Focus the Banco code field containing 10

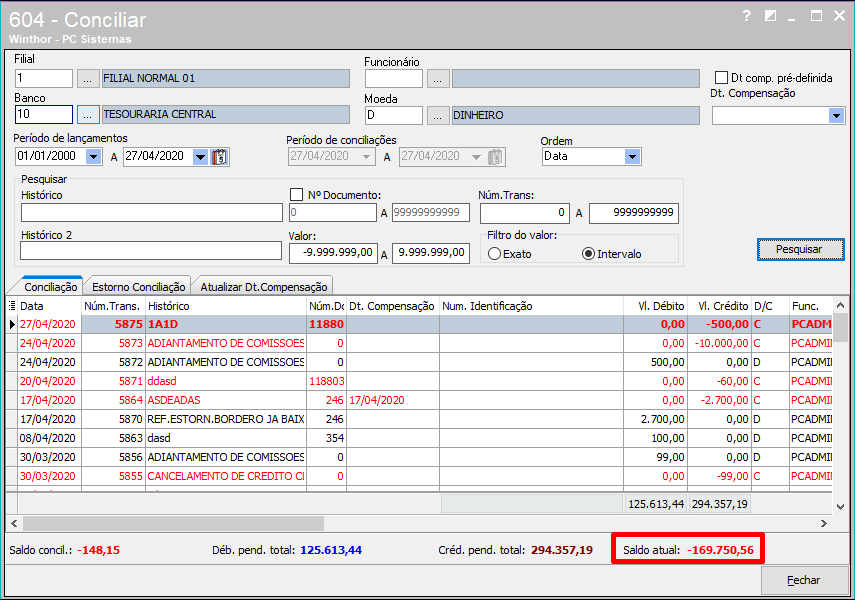pos(44,115)
